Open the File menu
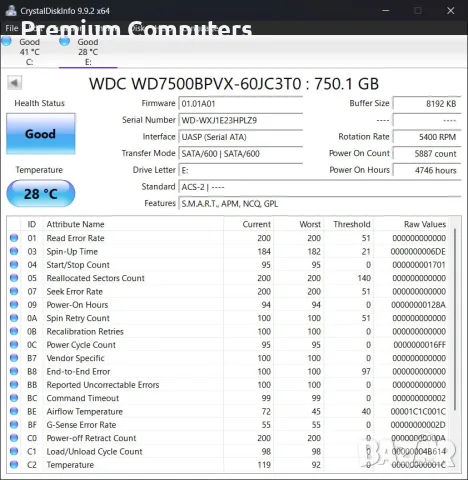This screenshot has height=480, width=468. (12, 28)
